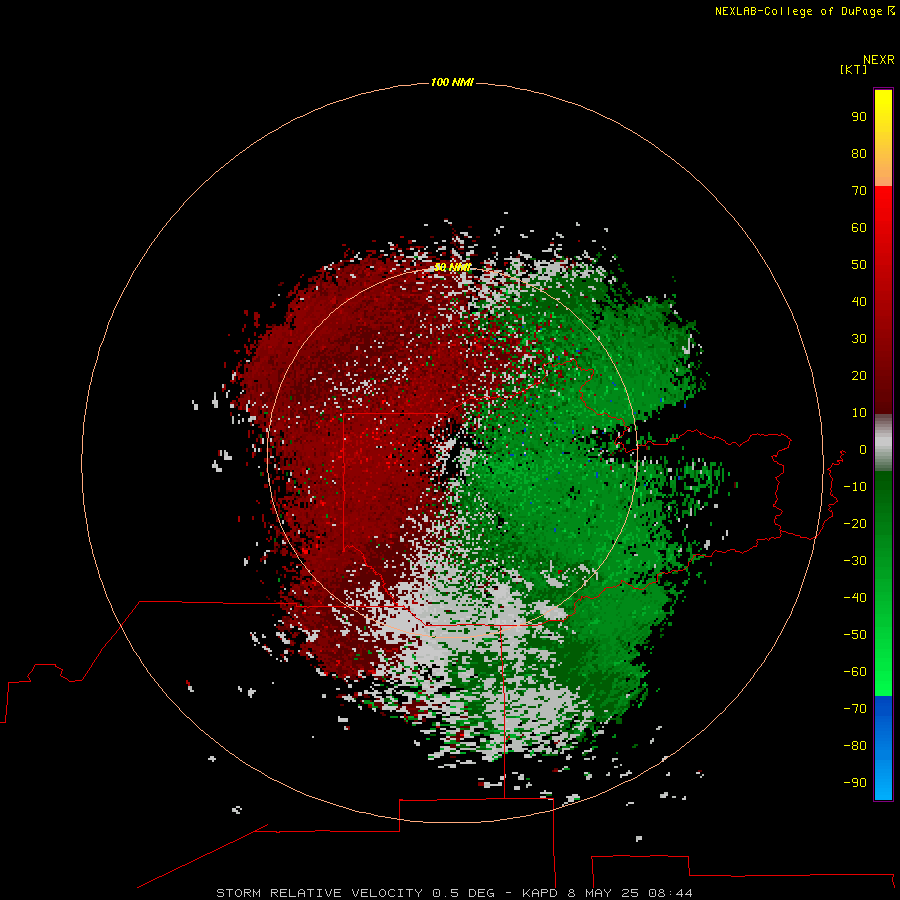Click the 70 knot scale label

859,191
